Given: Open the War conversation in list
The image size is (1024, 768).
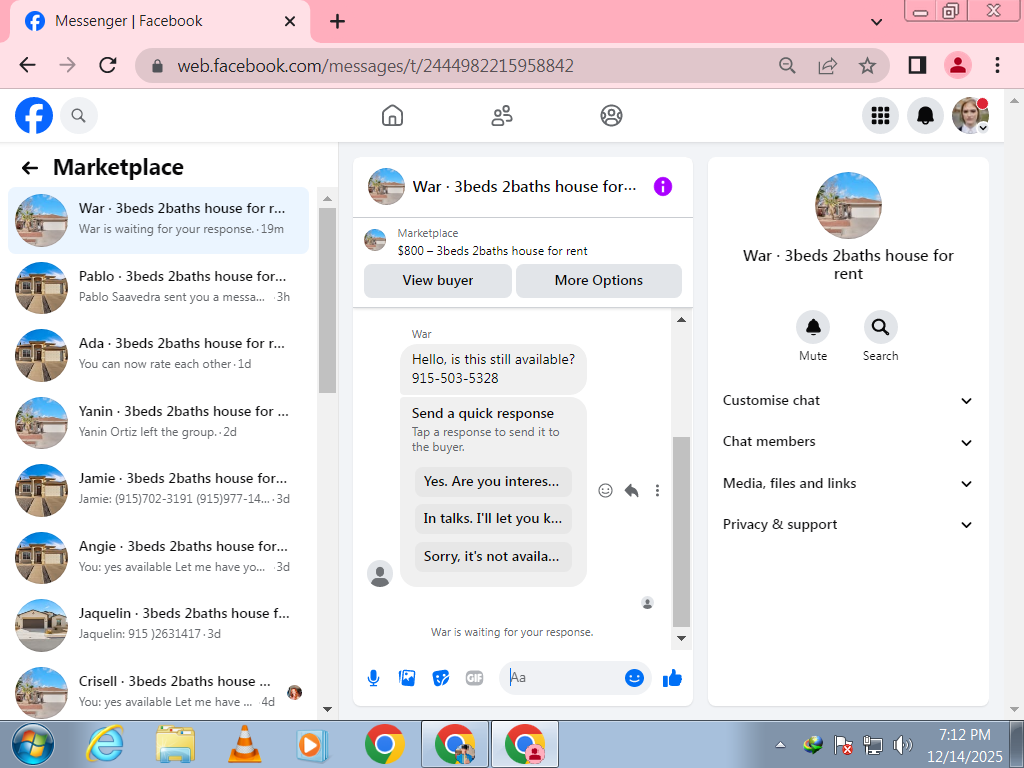Looking at the screenshot, I should click(x=158, y=220).
